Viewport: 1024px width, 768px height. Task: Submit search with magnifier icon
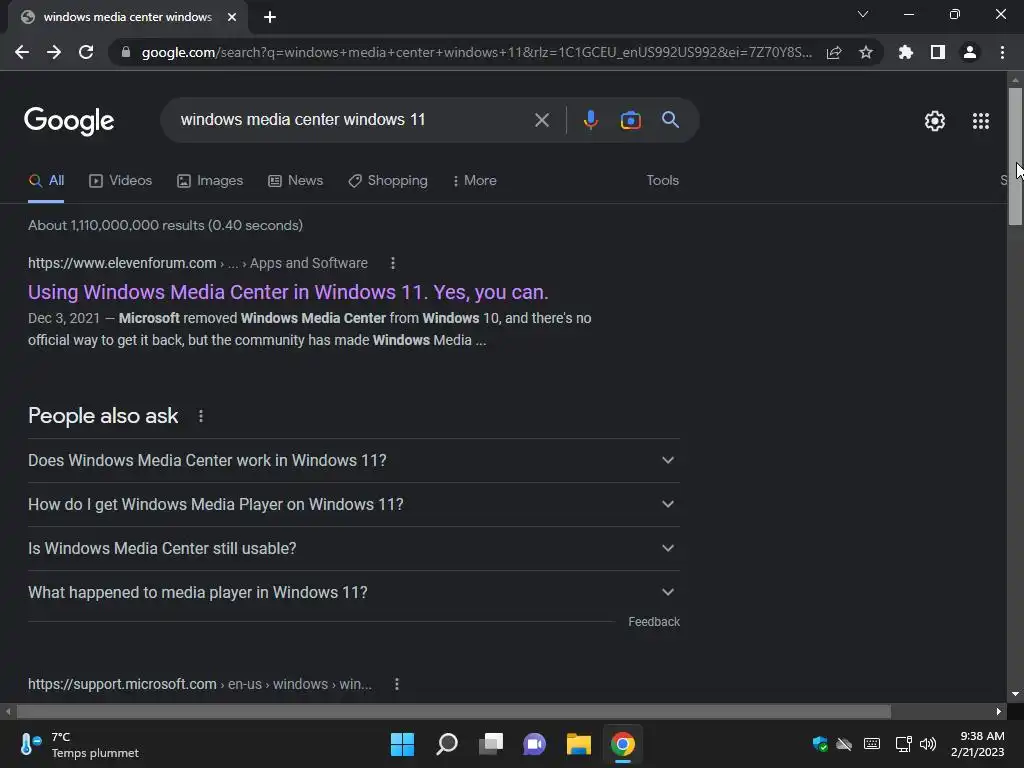click(670, 120)
